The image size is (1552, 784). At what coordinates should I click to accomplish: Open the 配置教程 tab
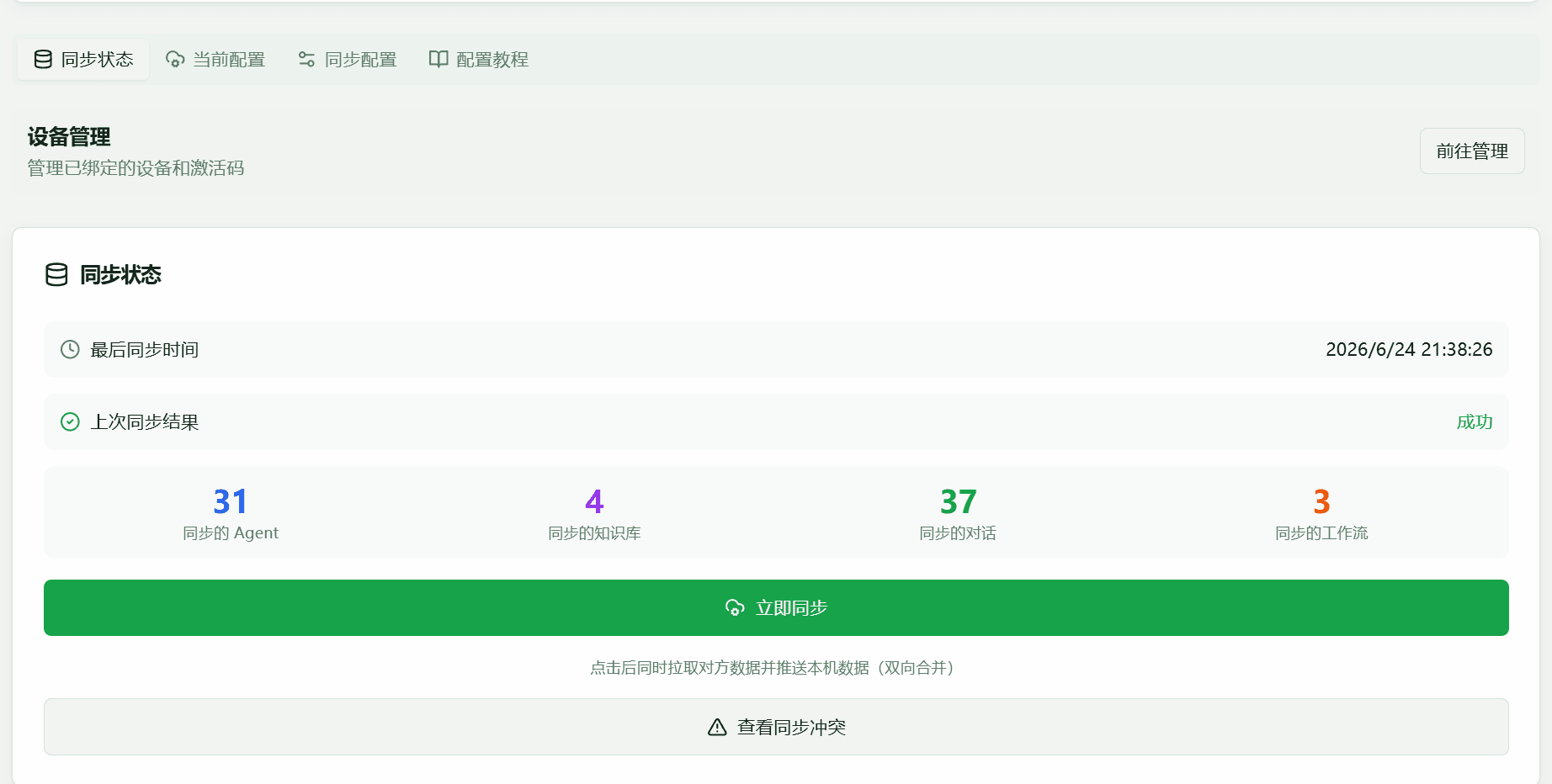point(479,60)
